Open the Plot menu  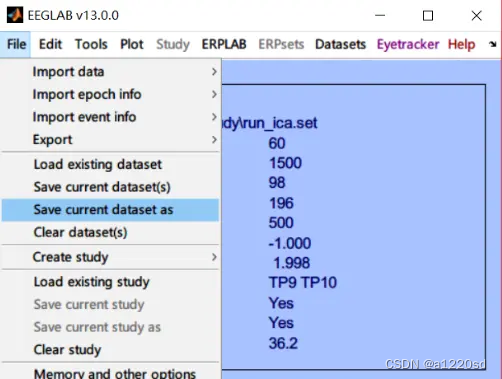[132, 44]
